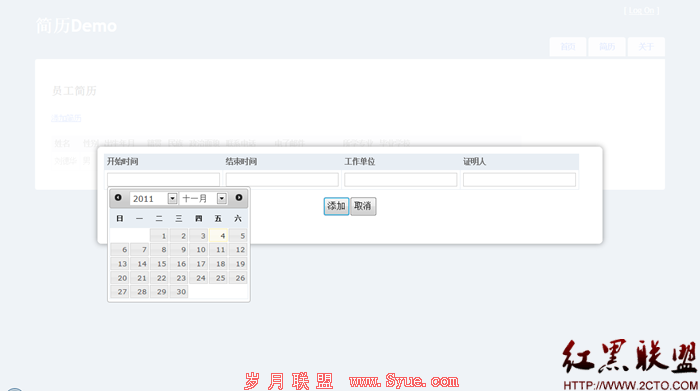Select day 10 in calendar
This screenshot has width=700, height=391.
[x=198, y=250]
